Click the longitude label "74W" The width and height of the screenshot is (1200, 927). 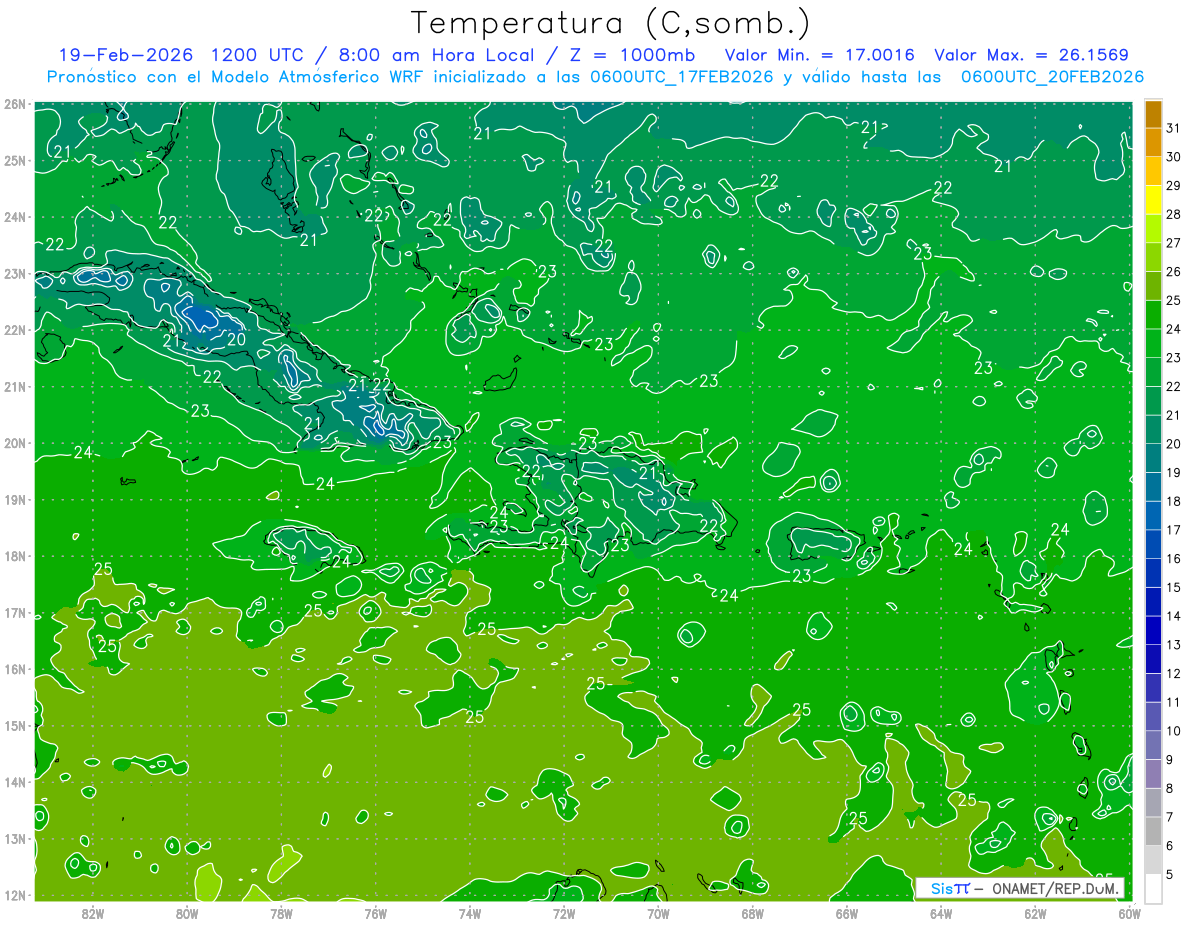[469, 913]
